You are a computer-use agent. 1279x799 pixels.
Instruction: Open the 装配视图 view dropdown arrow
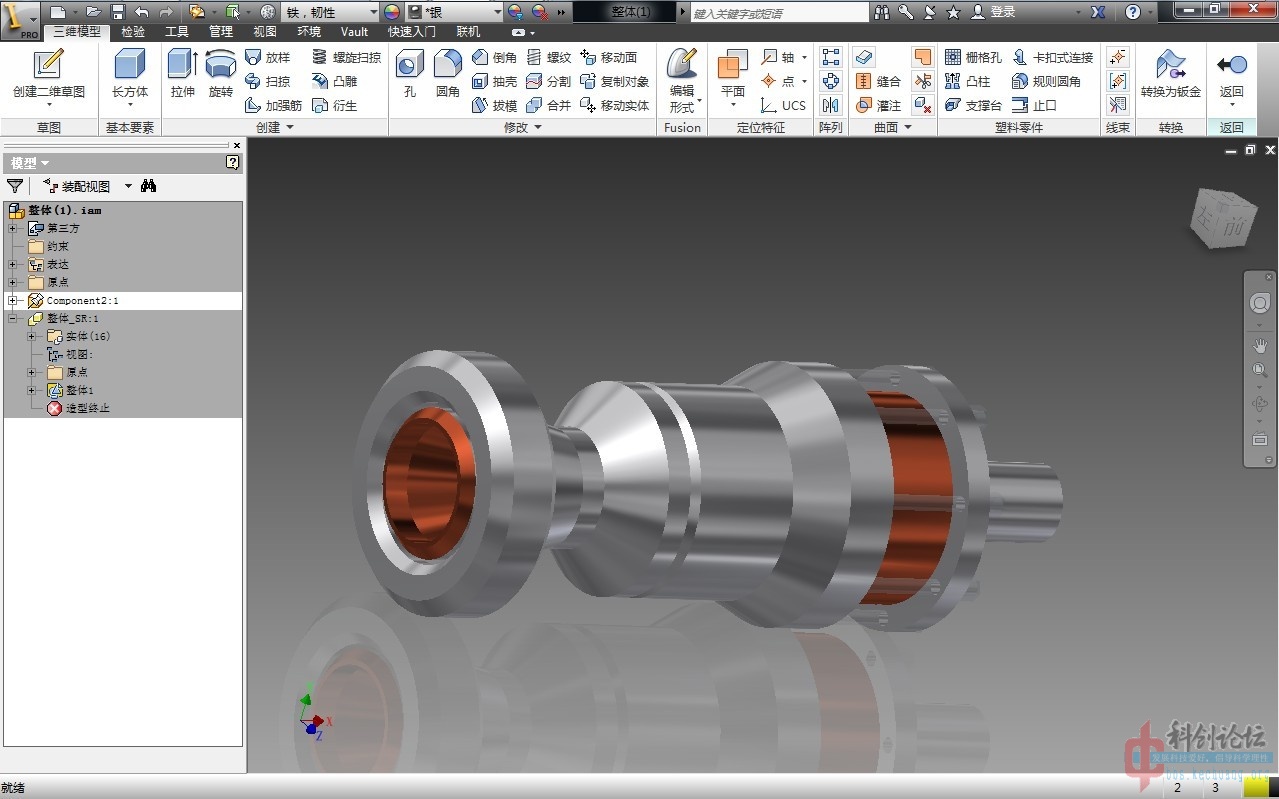(128, 186)
